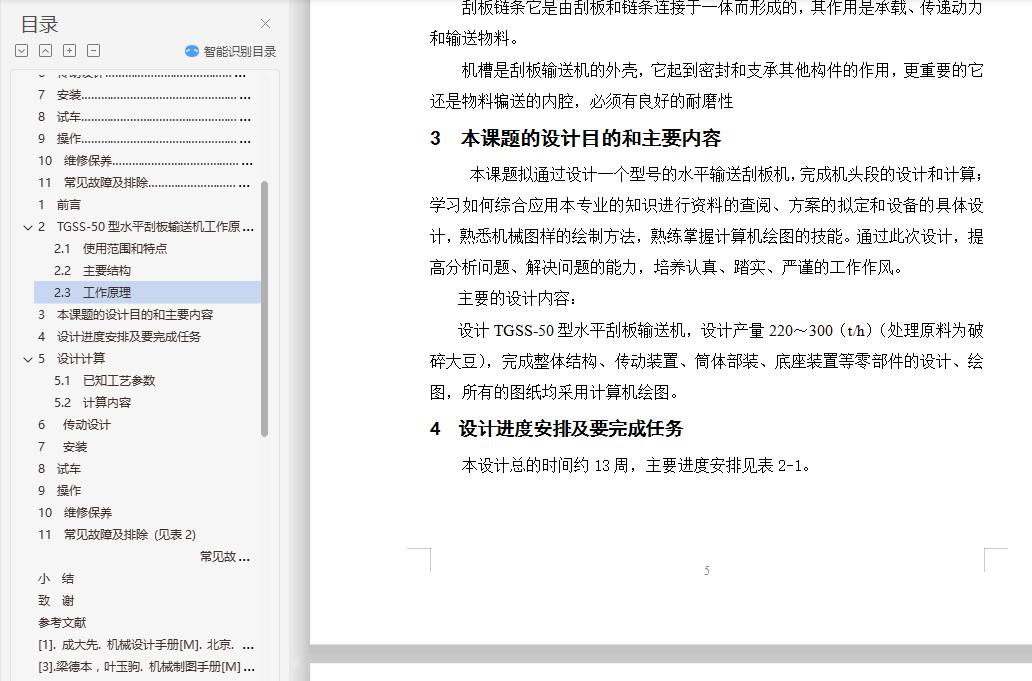Click the collapse-all up-arrow outline icon
This screenshot has width=1032, height=681.
(45, 51)
